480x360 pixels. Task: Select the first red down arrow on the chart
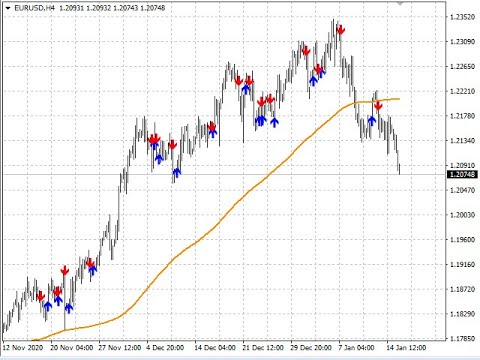click(x=40, y=296)
